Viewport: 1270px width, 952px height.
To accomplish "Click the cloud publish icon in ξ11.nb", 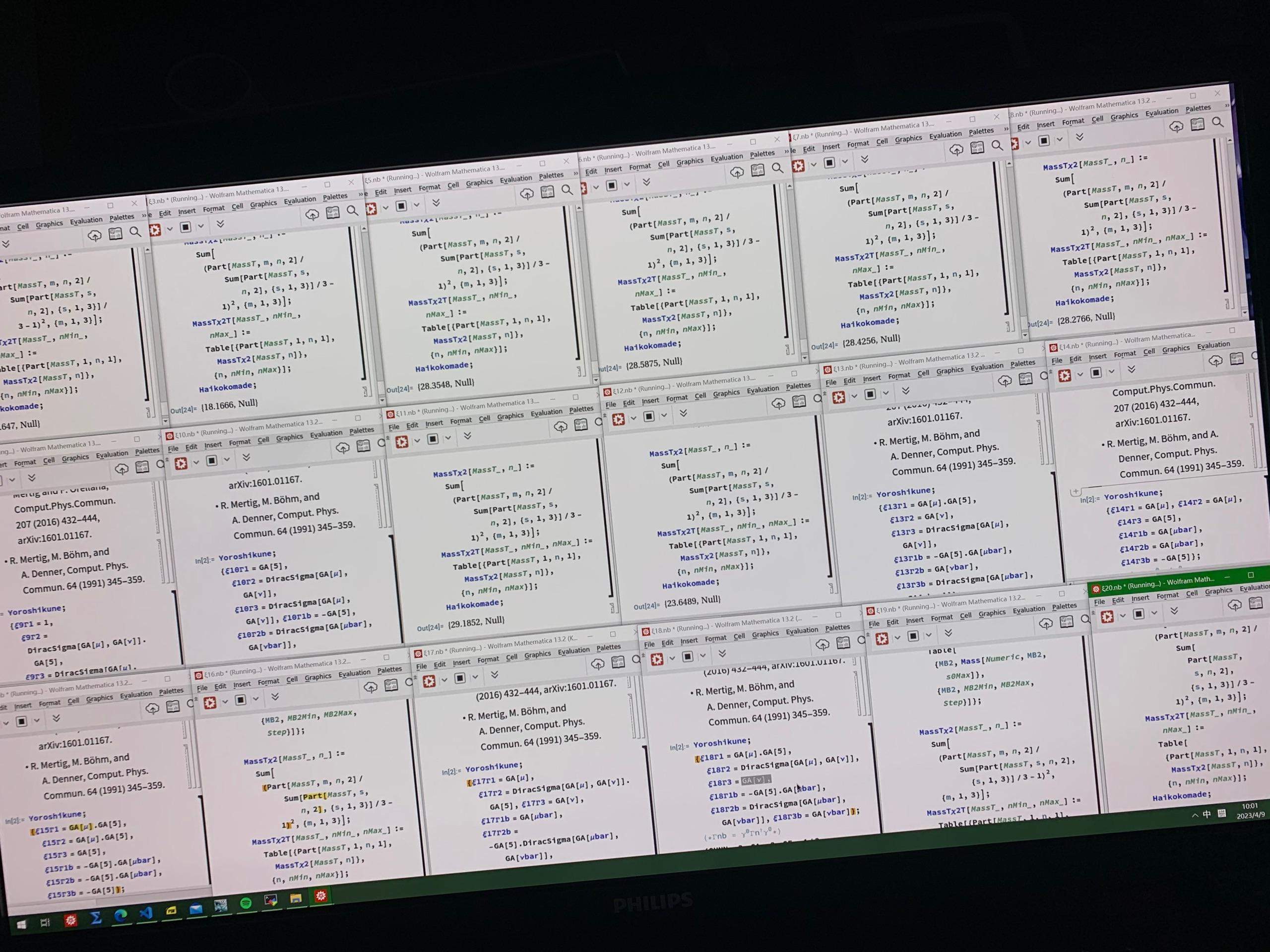I will pyautogui.click(x=561, y=426).
